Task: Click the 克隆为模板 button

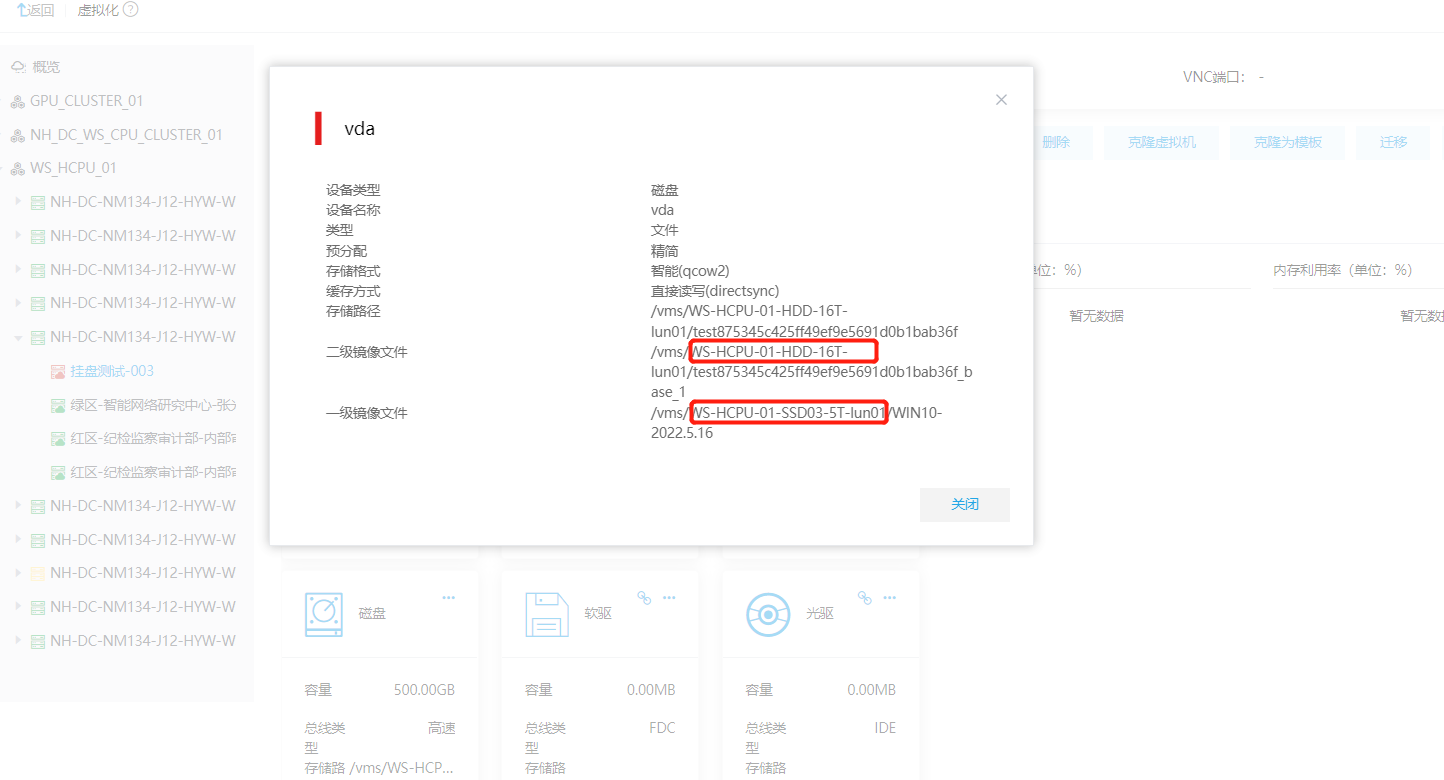Action: tap(1288, 142)
